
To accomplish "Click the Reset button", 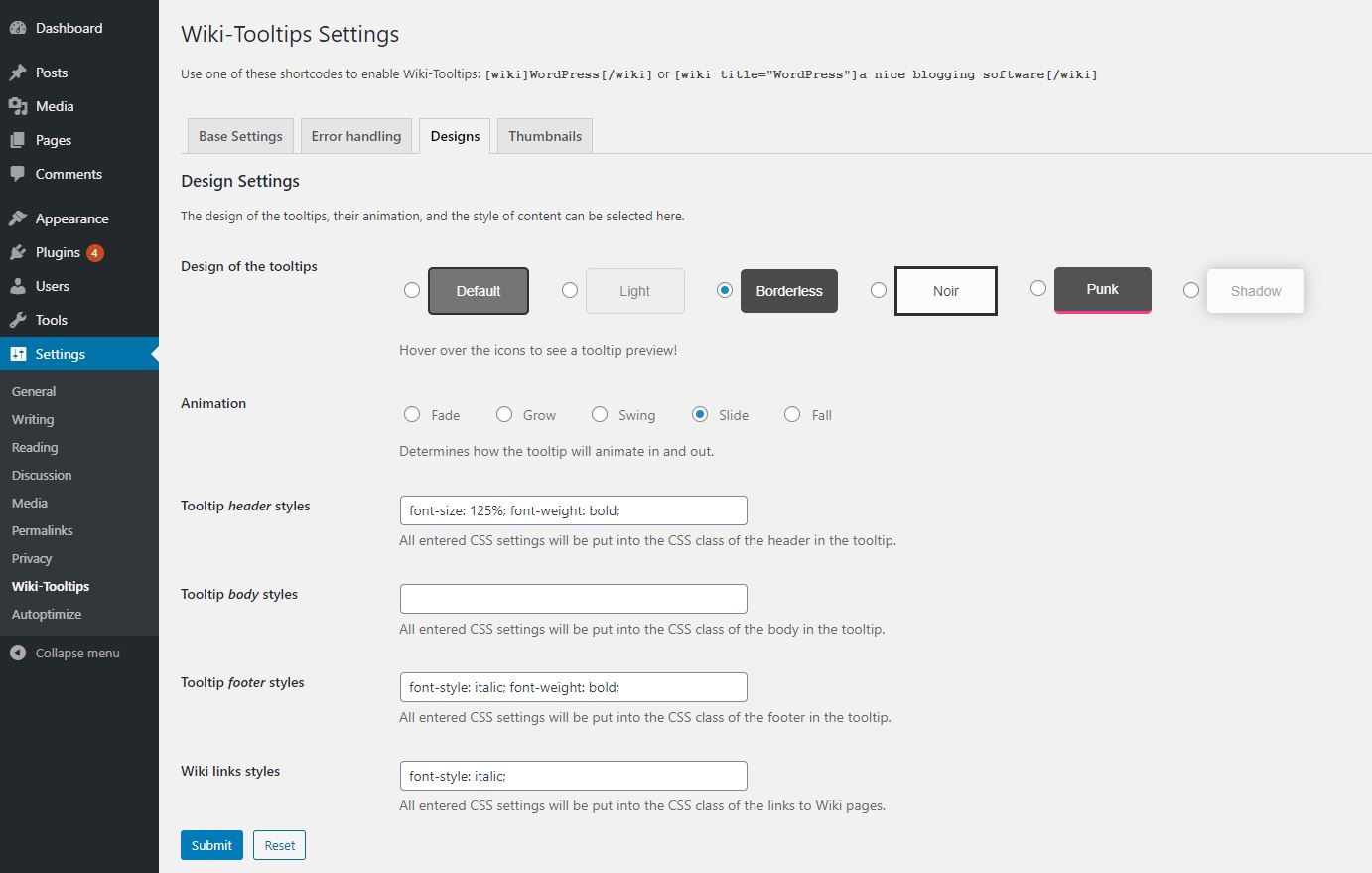I will click(279, 845).
